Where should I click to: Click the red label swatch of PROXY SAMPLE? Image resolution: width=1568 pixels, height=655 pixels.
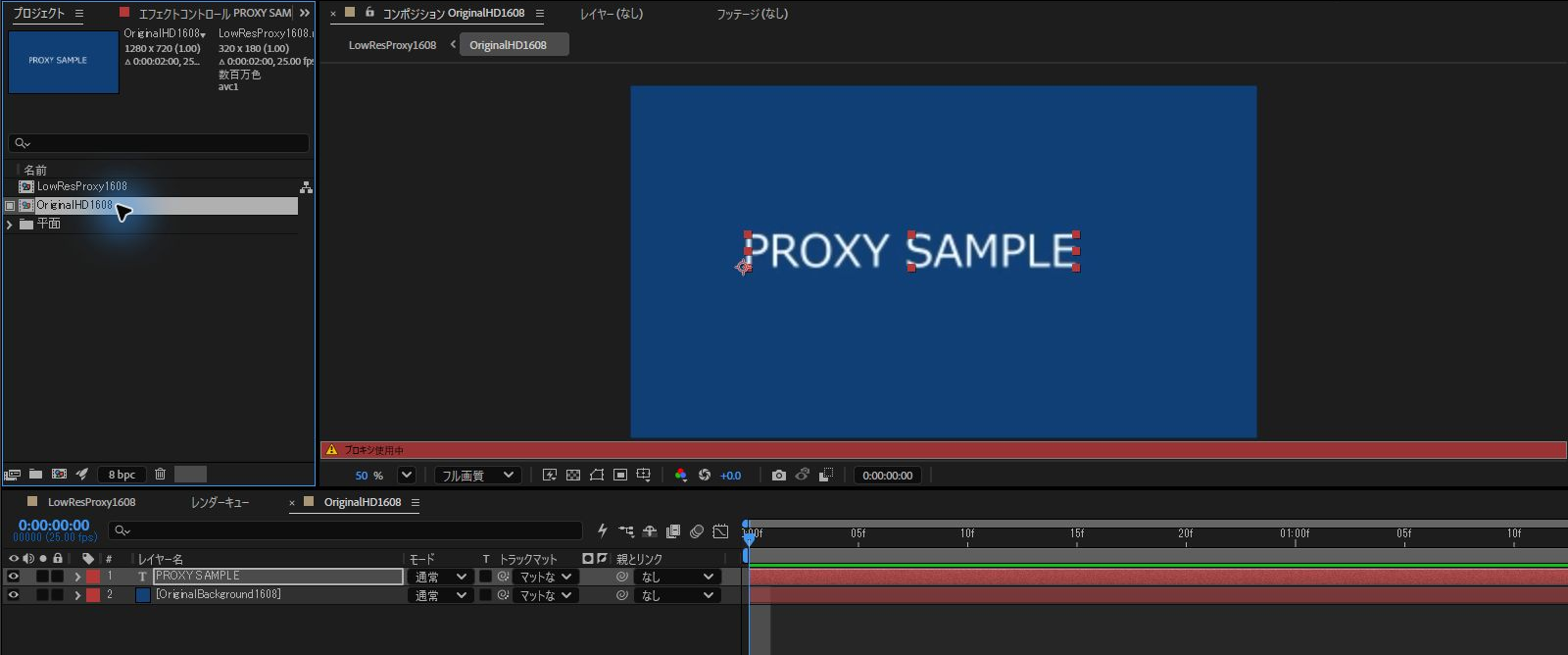click(x=93, y=577)
